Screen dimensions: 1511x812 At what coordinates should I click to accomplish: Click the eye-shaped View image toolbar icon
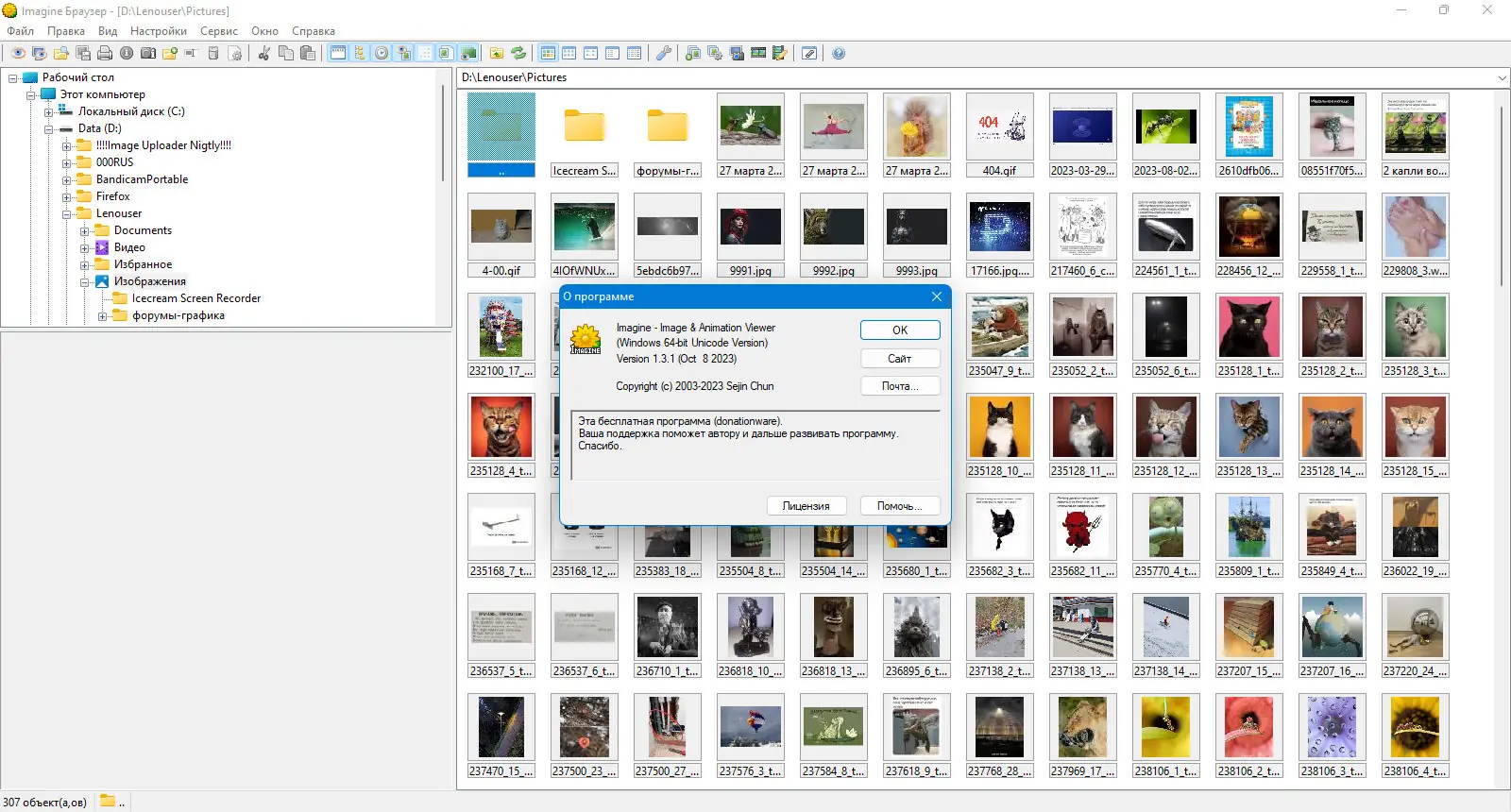click(18, 53)
